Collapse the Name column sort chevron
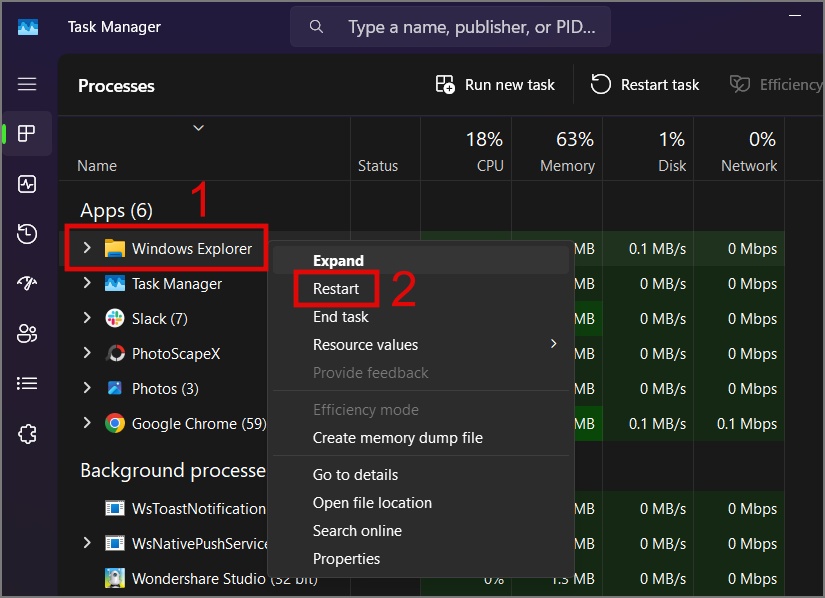Screen dimensions: 825x598 coord(197,128)
